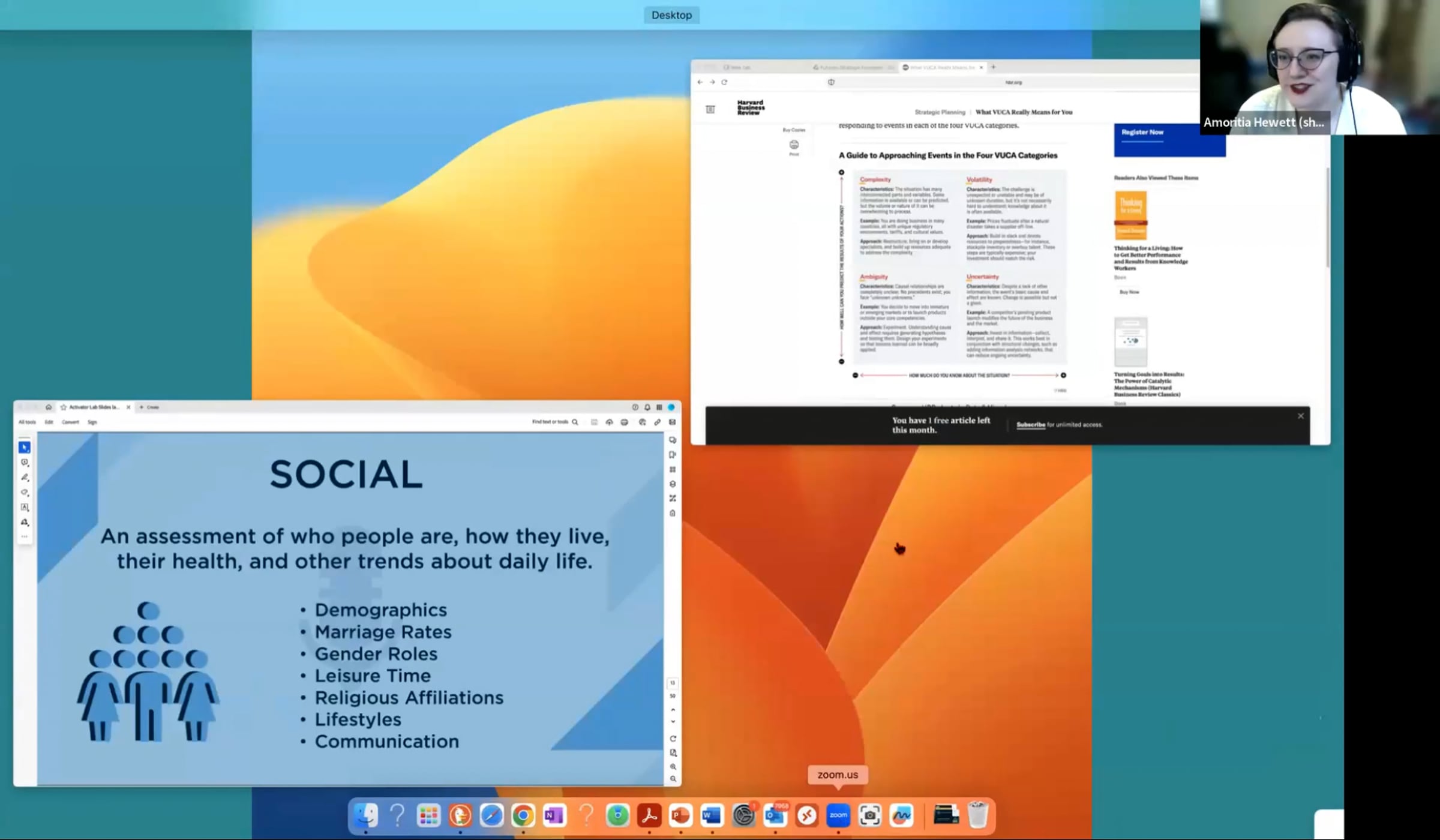Viewport: 1440px width, 840px height.
Task: Launch Google Chrome from the Dock
Action: 523,815
